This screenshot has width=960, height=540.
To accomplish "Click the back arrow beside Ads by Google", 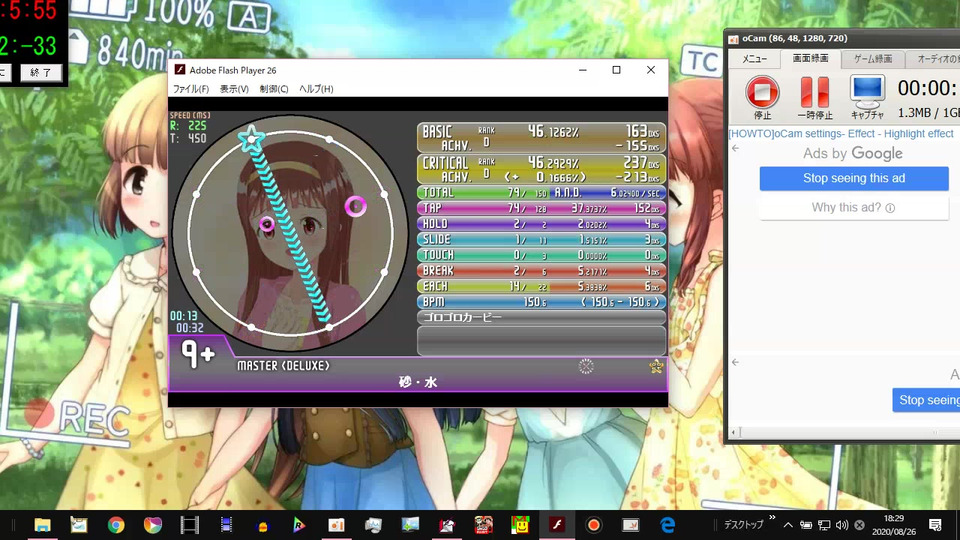I will point(735,149).
